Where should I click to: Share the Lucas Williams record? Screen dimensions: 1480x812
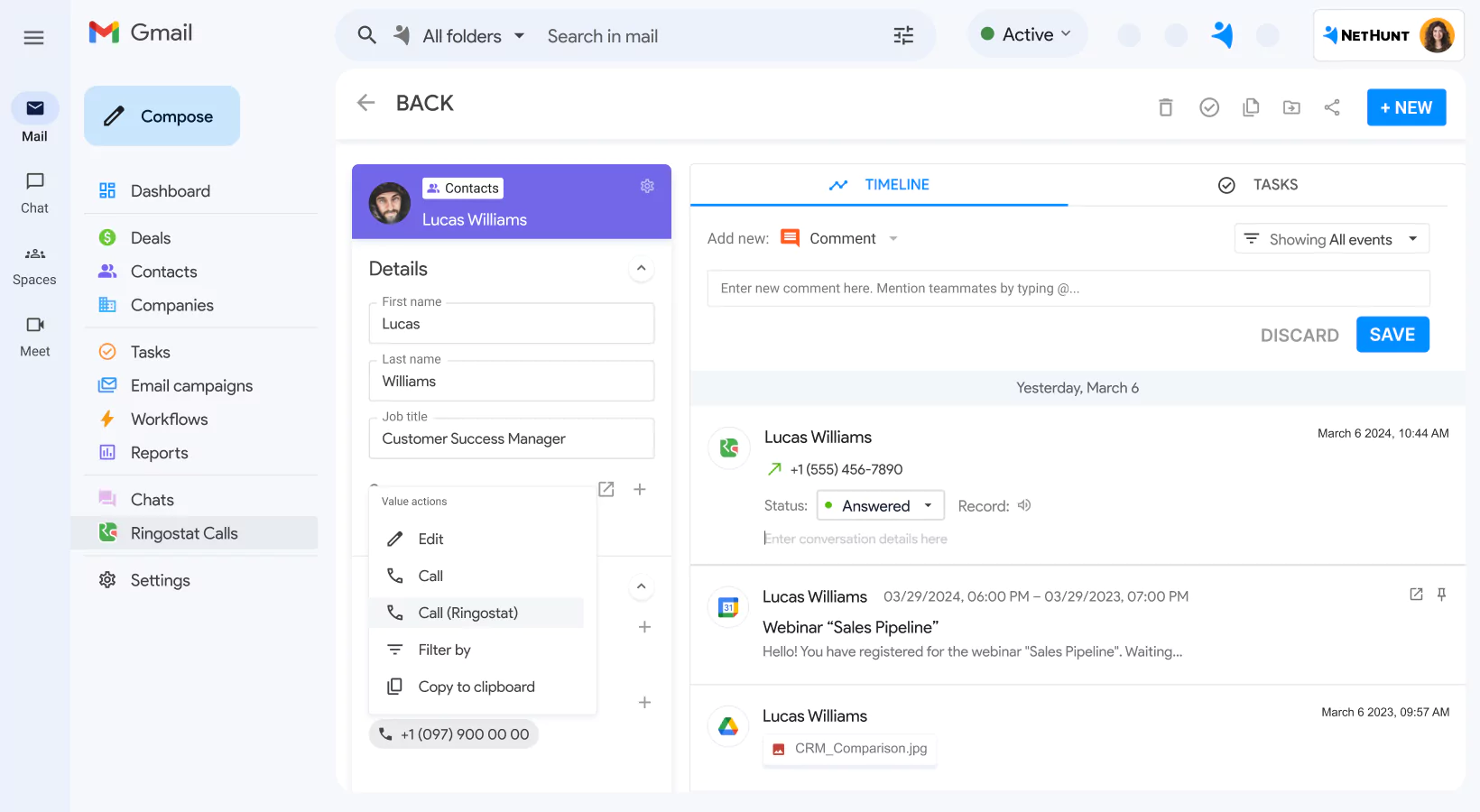[1333, 106]
